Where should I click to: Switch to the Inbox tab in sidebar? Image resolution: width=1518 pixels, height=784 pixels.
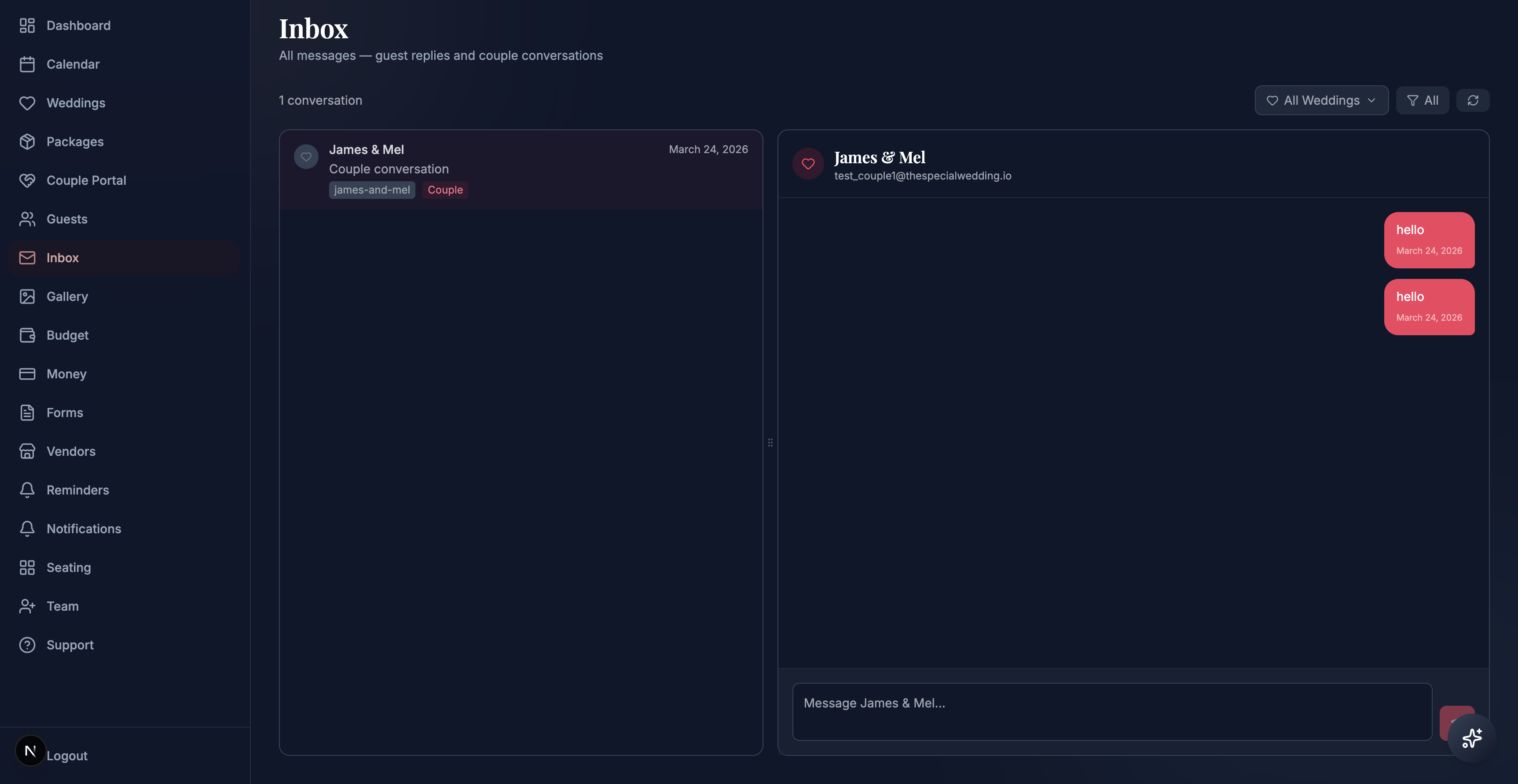pyautogui.click(x=62, y=257)
